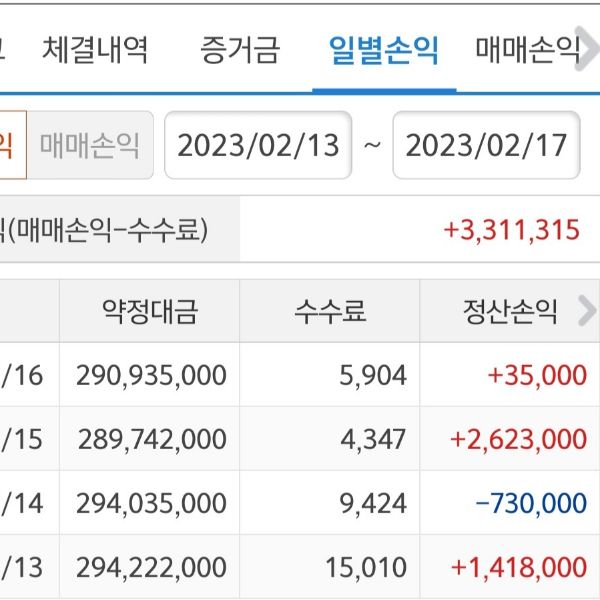Go to the 매매손익 tab
The image size is (600, 600).
click(x=527, y=50)
